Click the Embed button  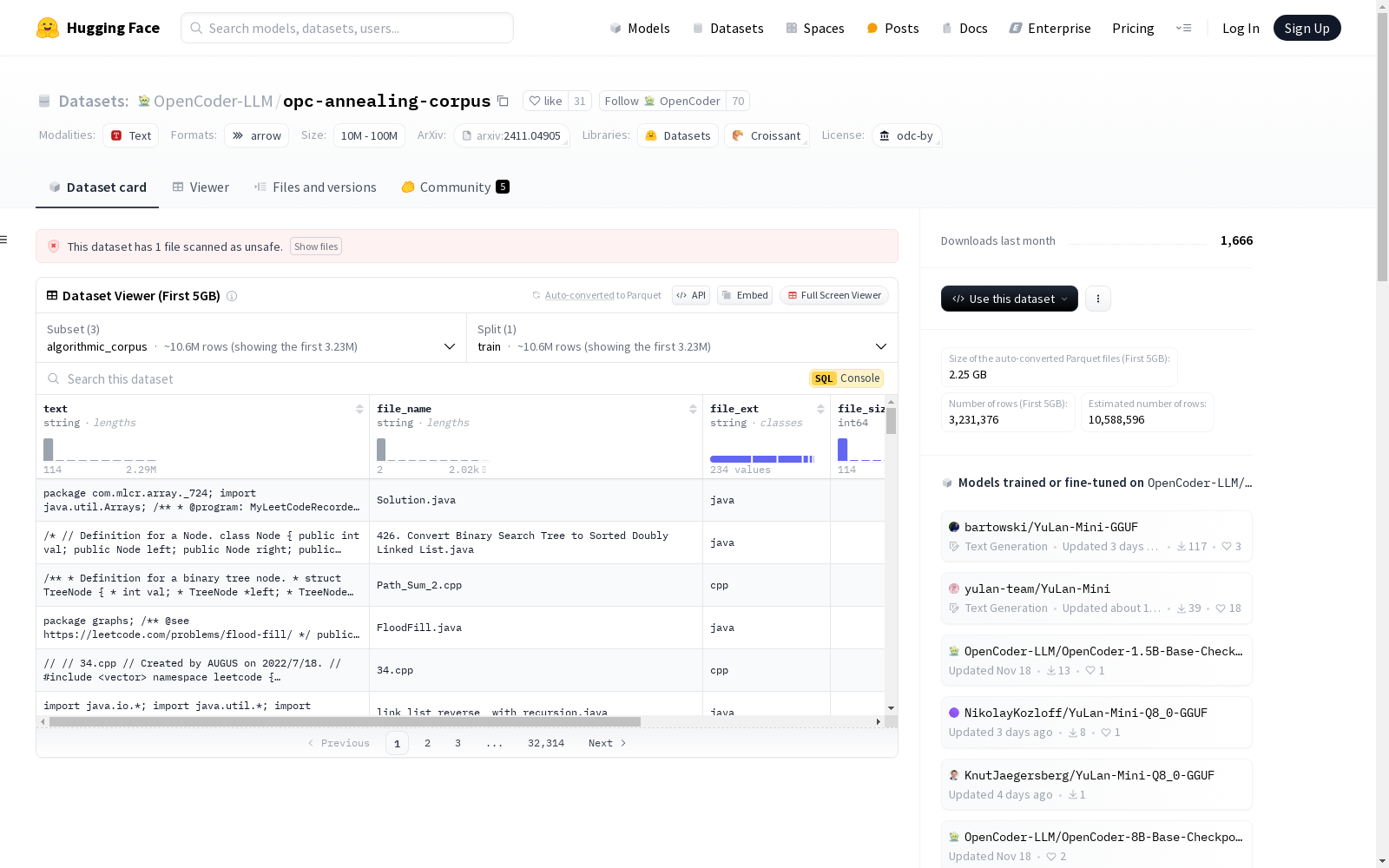click(745, 295)
